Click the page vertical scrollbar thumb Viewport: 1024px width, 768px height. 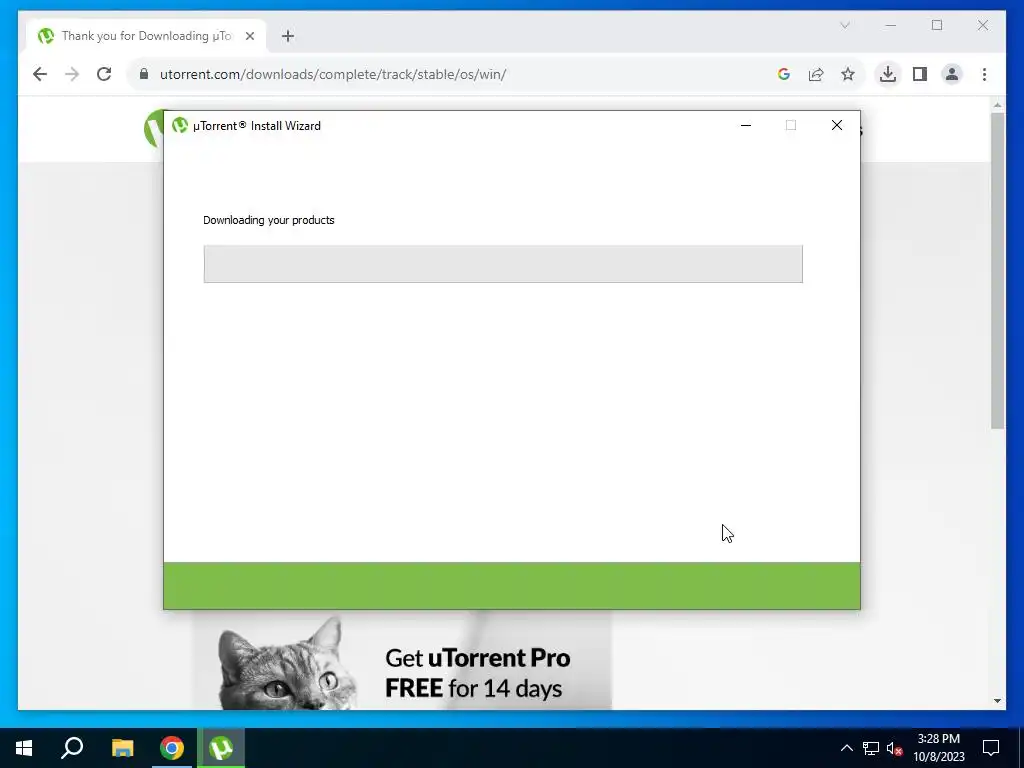click(x=997, y=270)
